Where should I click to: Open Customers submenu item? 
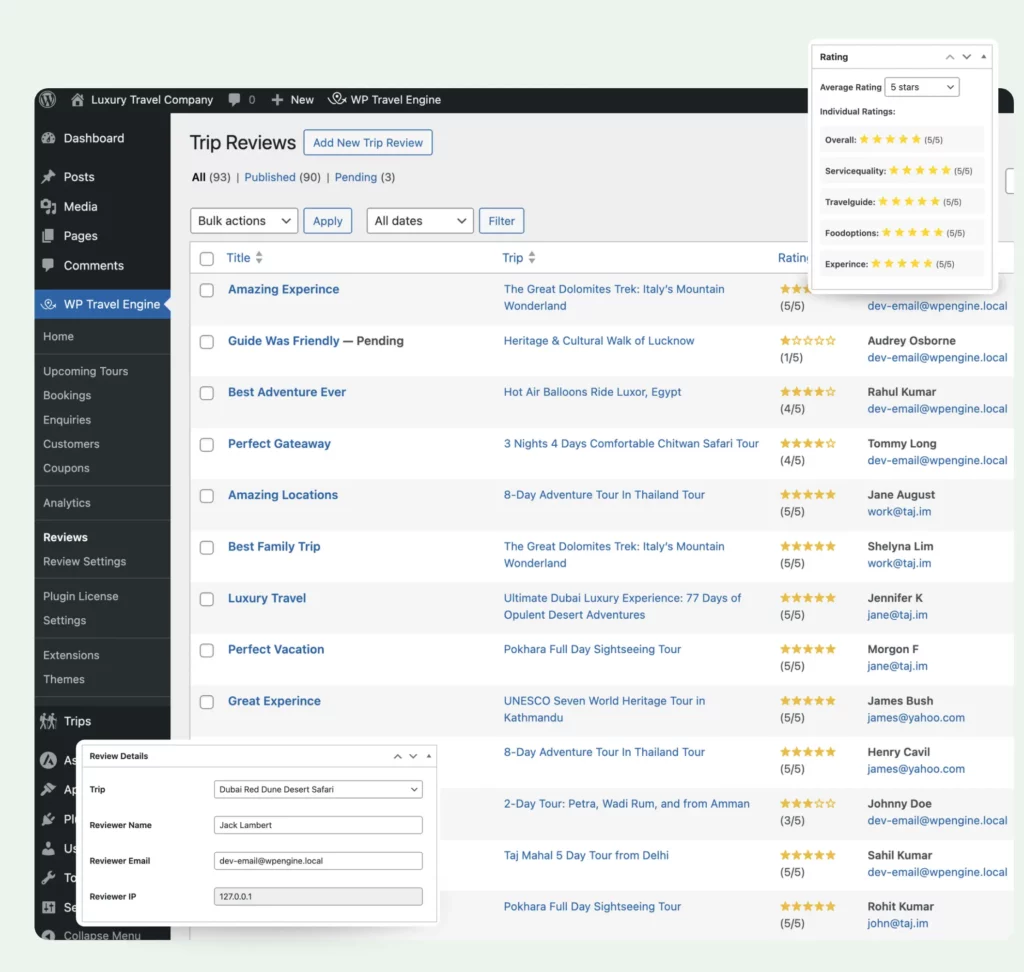71,444
